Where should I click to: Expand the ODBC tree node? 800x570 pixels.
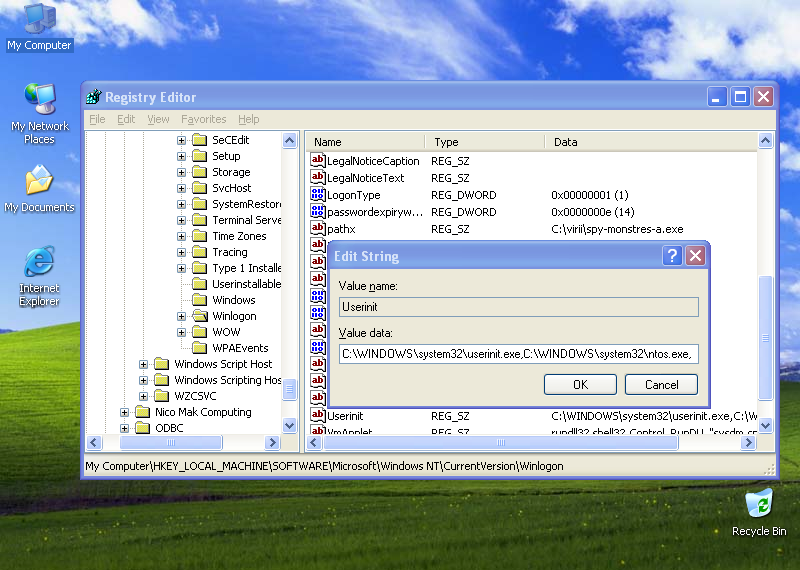(x=124, y=428)
